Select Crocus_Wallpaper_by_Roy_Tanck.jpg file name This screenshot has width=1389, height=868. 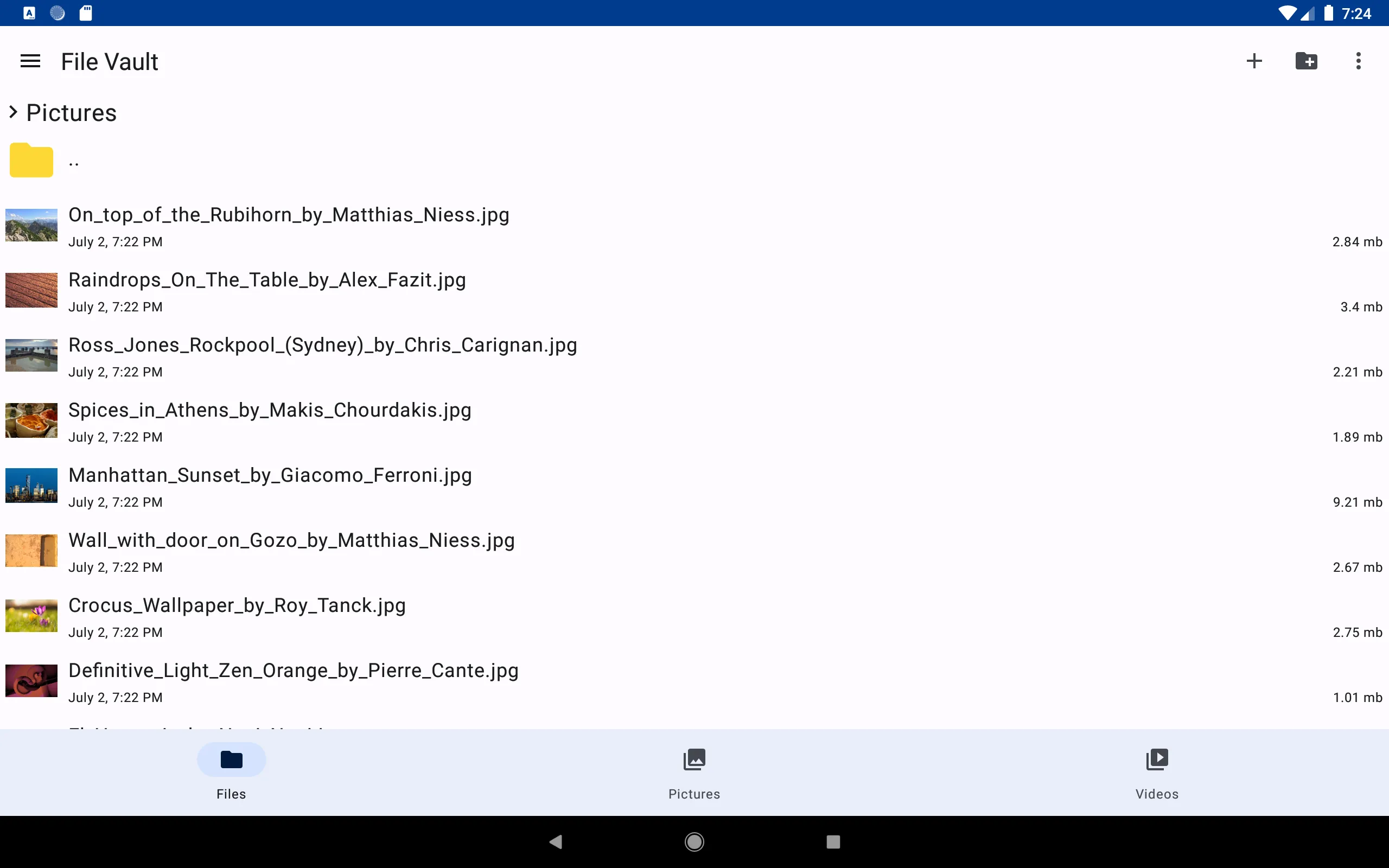click(237, 605)
